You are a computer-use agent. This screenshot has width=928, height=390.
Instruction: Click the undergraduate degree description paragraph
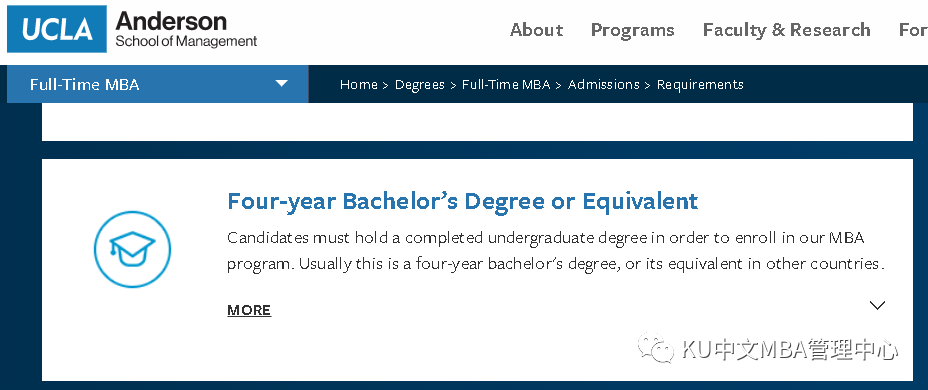556,251
